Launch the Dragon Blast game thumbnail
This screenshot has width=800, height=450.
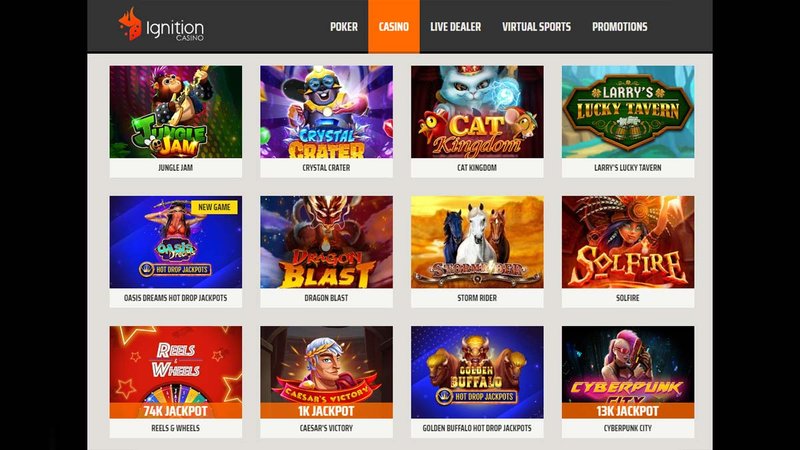[327, 242]
